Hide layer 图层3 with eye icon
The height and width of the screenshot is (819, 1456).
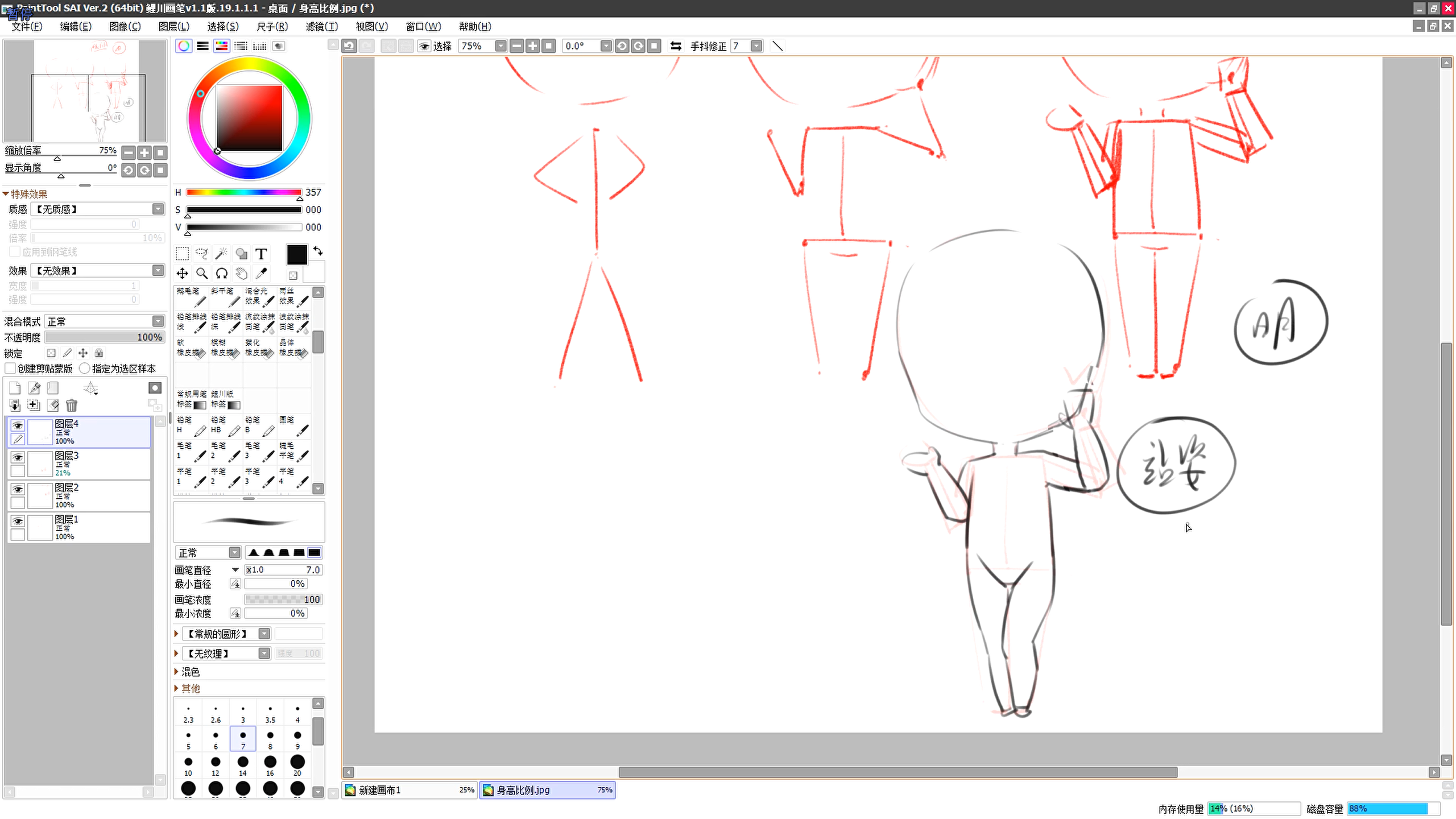[x=18, y=457]
